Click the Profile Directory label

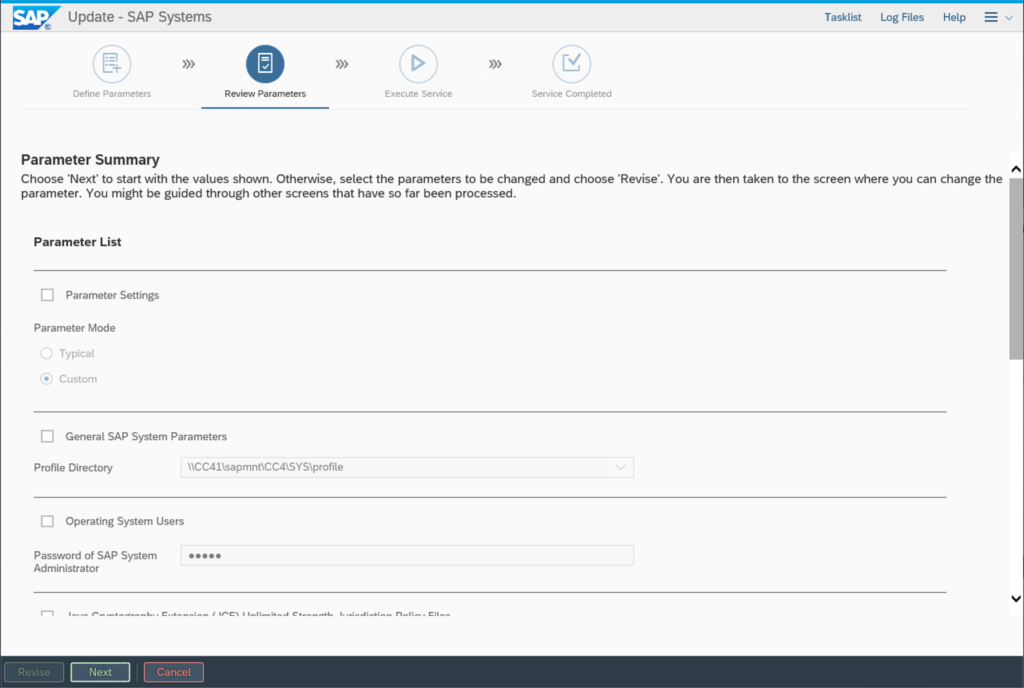(x=73, y=467)
